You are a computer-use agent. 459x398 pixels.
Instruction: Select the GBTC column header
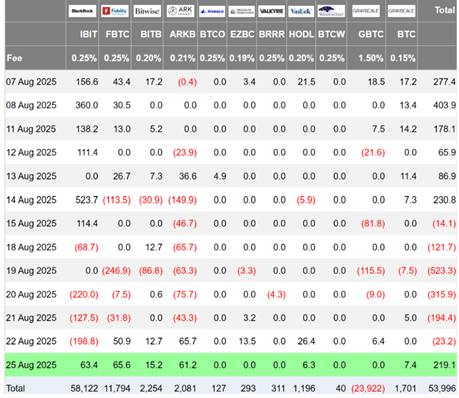coord(371,34)
